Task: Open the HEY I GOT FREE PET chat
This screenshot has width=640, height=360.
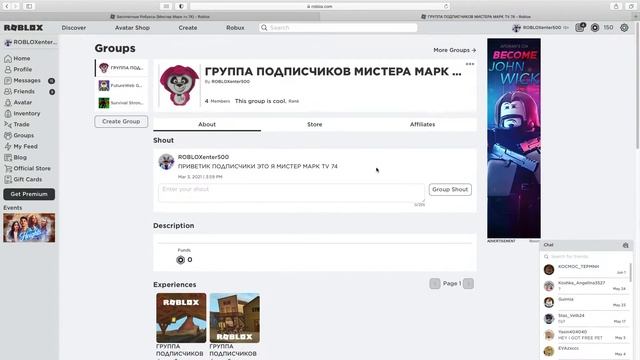Action: point(585,335)
